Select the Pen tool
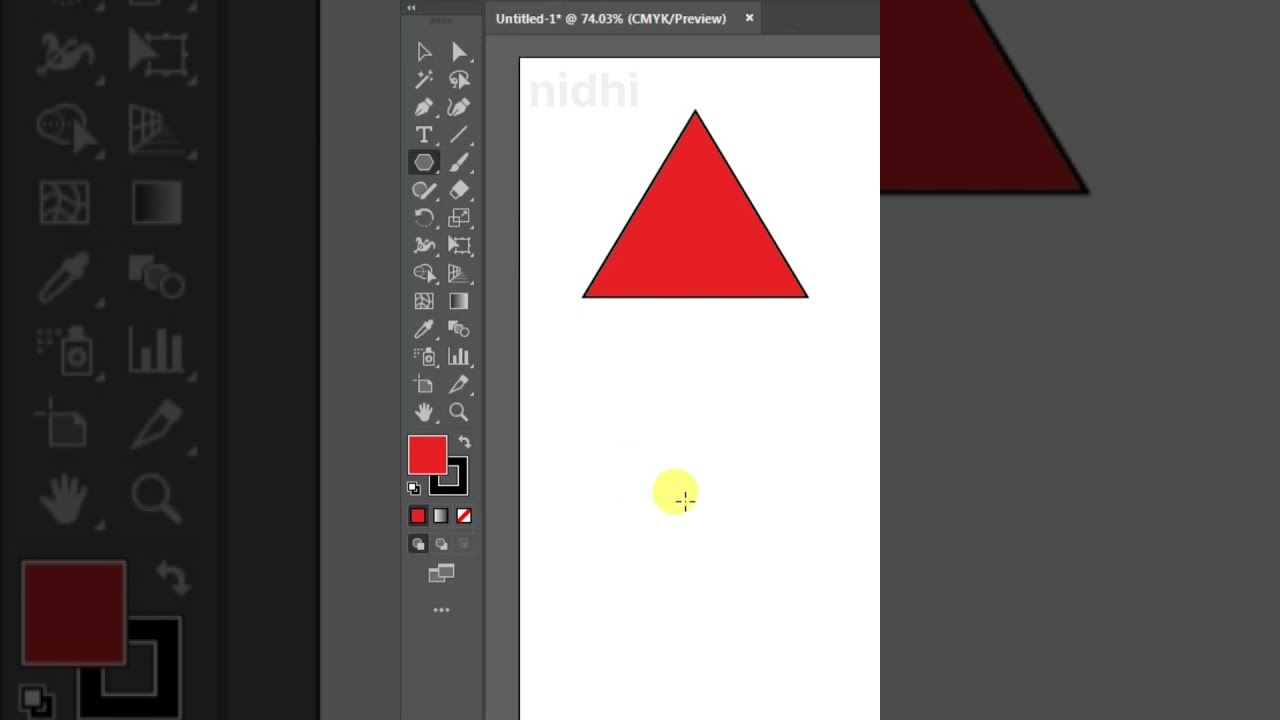The image size is (1280, 720). point(424,107)
